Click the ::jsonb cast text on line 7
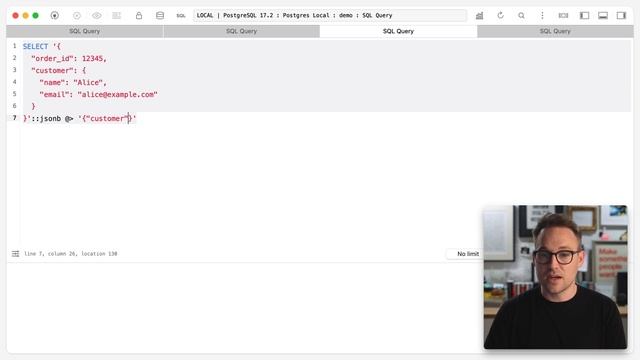This screenshot has height=360, width=640. [46, 118]
